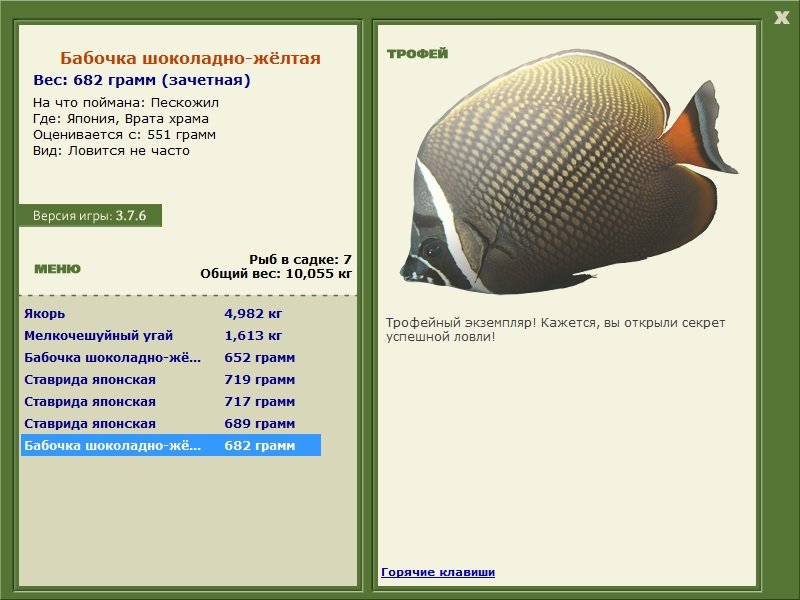Select Бабочка шоколадно-жё... 652 грамм row
800x600 pixels.
[170, 357]
